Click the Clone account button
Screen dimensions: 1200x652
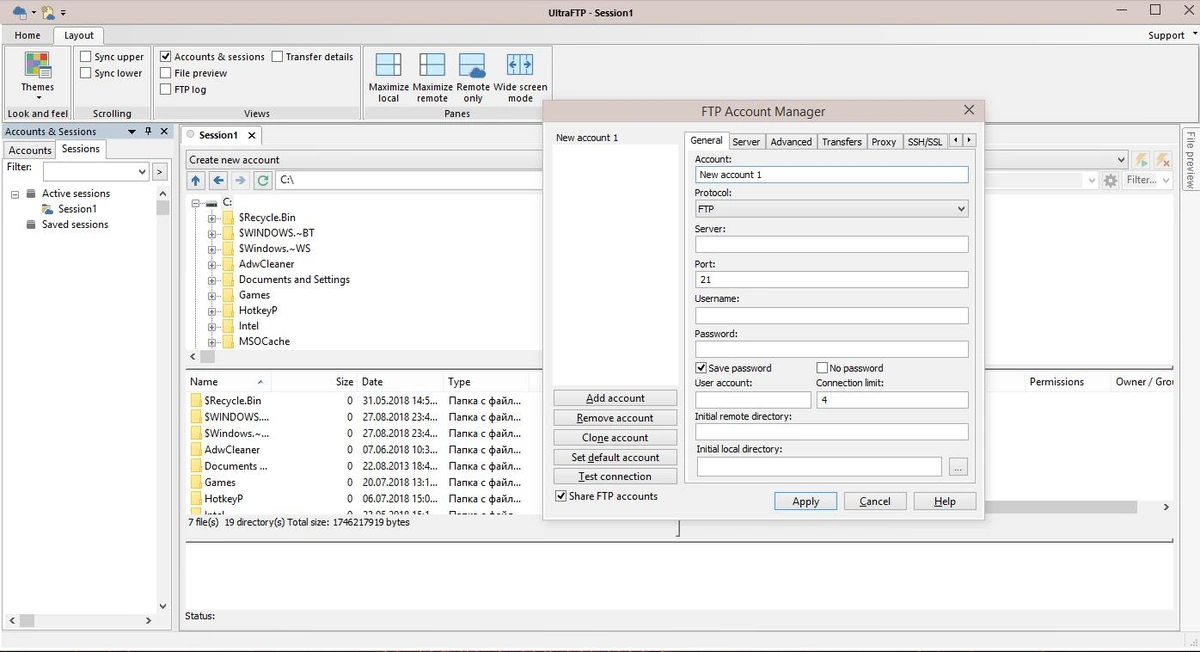(615, 438)
